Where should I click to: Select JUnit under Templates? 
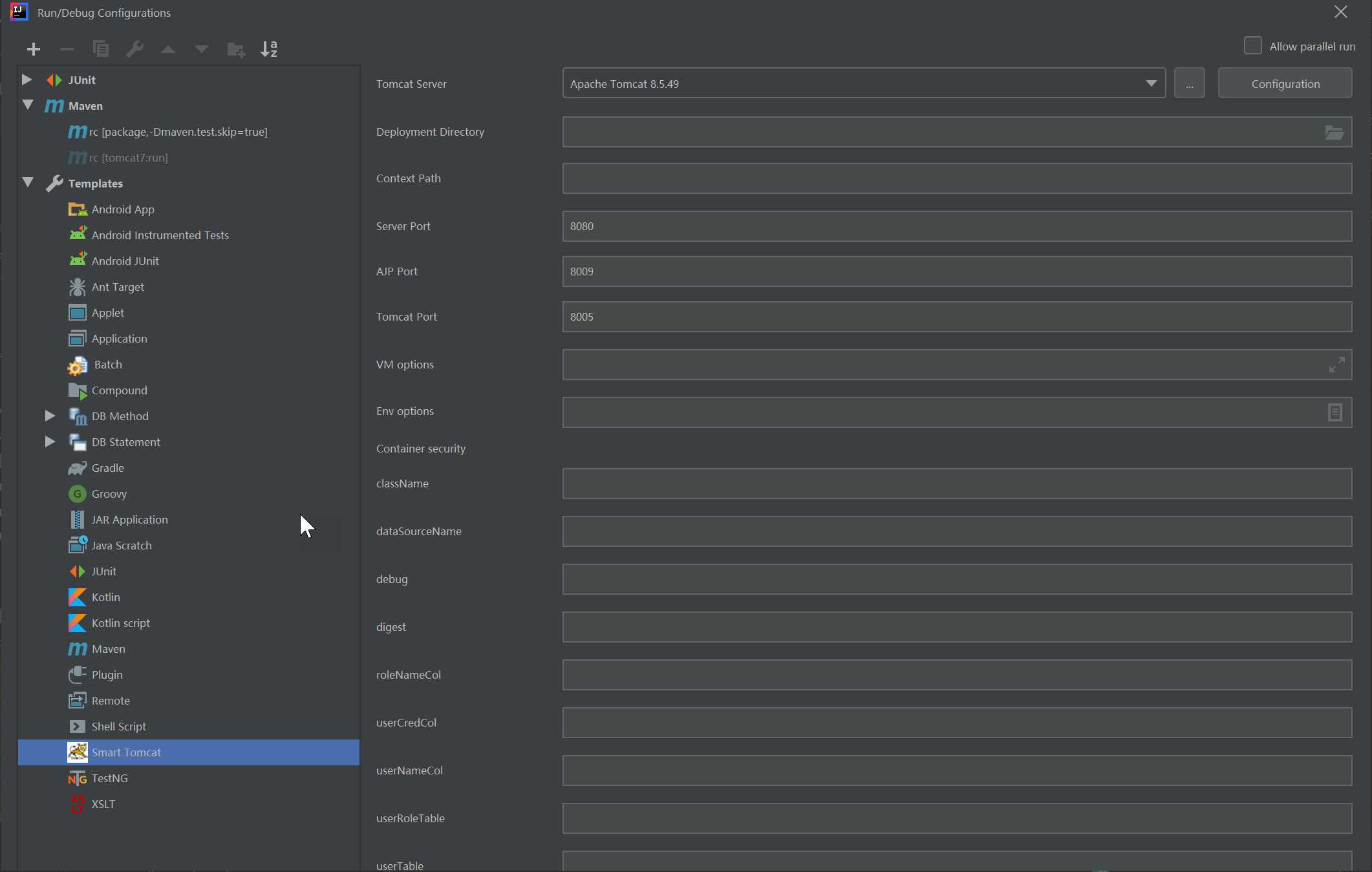(x=103, y=571)
